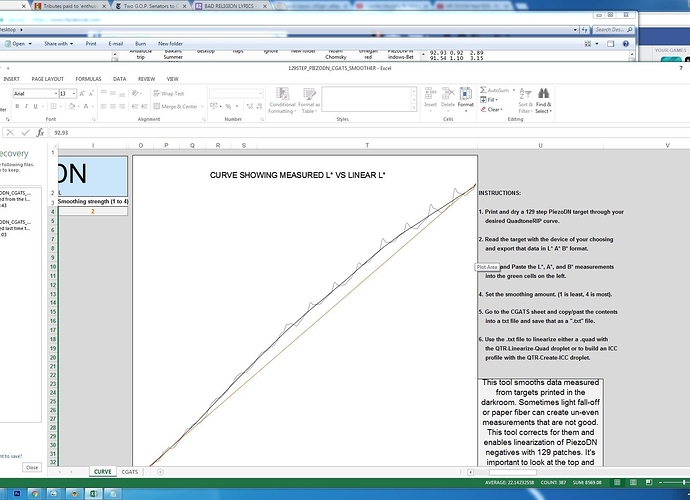Open Chrome from the Windows taskbar
Image resolution: width=690 pixels, height=500 pixels.
34,494
